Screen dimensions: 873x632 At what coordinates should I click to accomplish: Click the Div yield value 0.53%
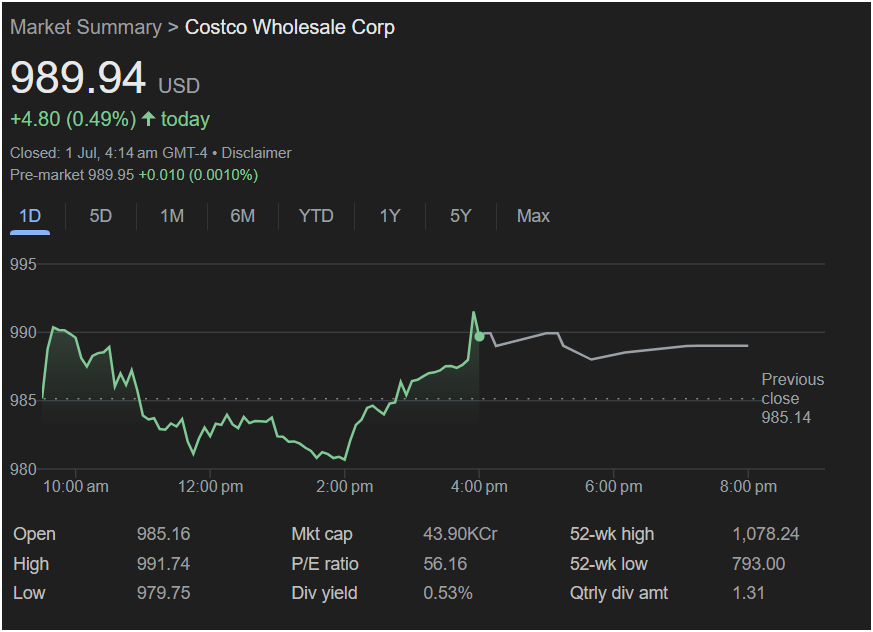click(448, 593)
